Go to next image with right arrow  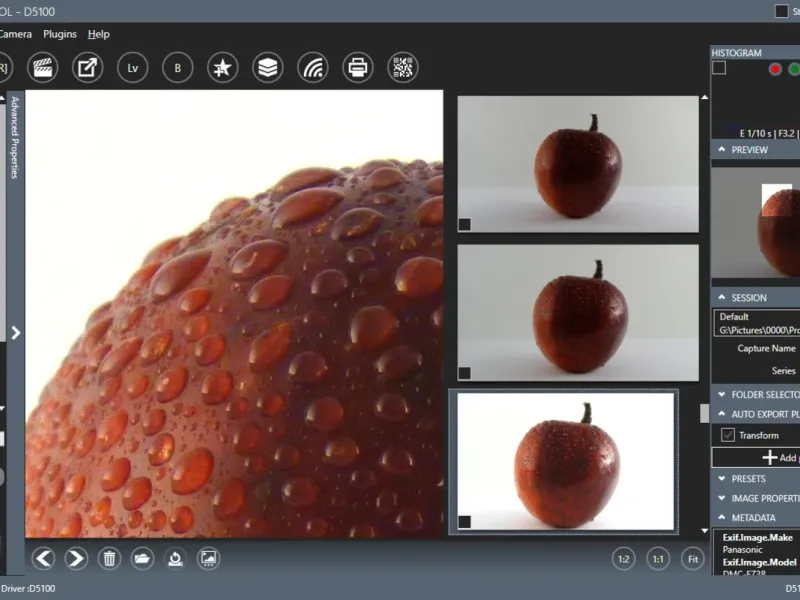click(x=76, y=558)
